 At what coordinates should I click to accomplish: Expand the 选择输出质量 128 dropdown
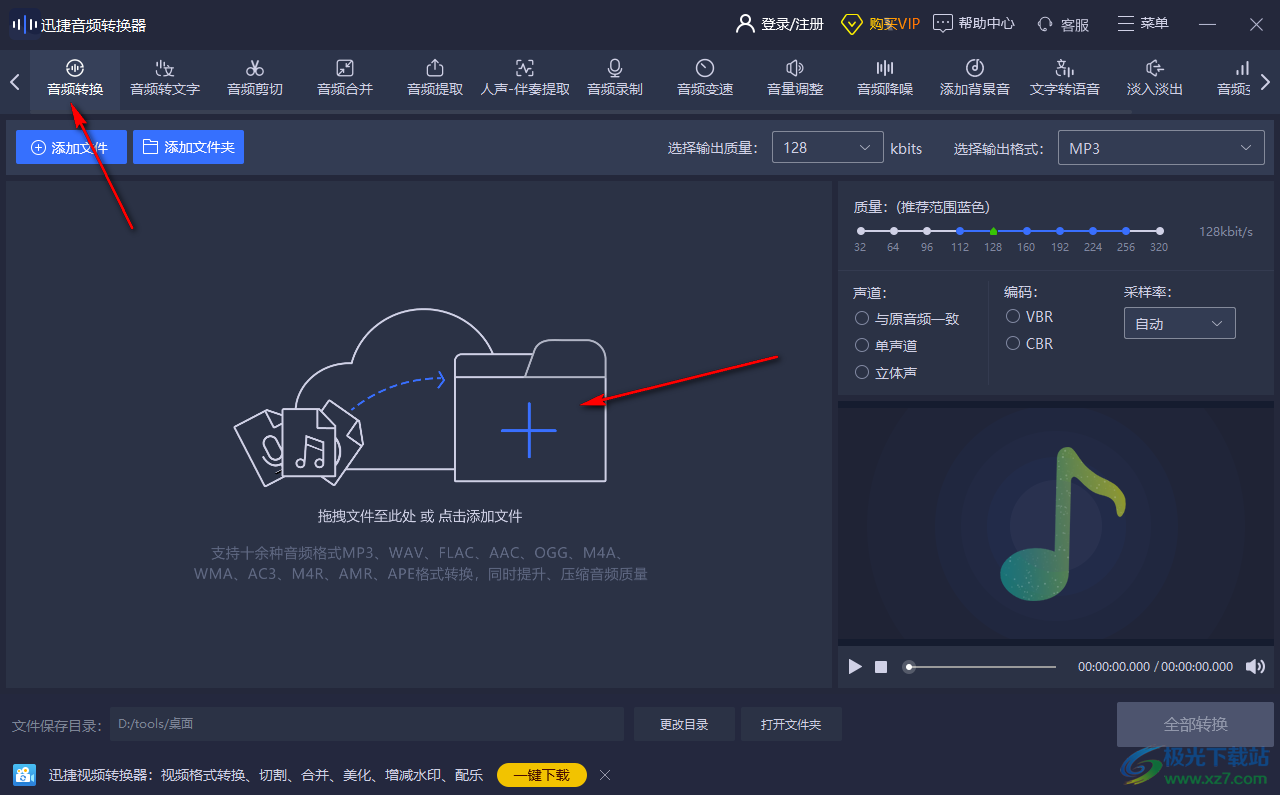tap(827, 148)
